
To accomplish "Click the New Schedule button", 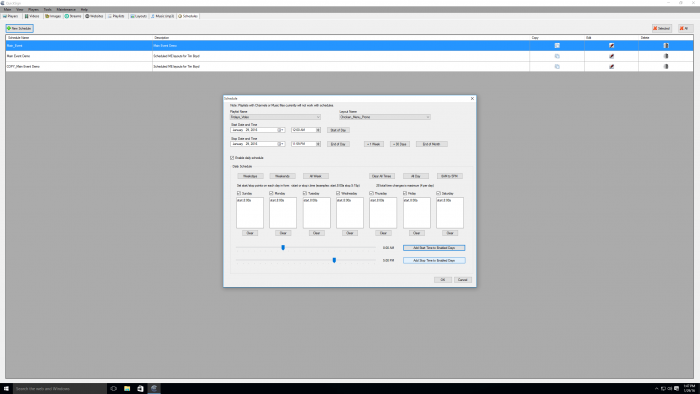I will coord(19,28).
